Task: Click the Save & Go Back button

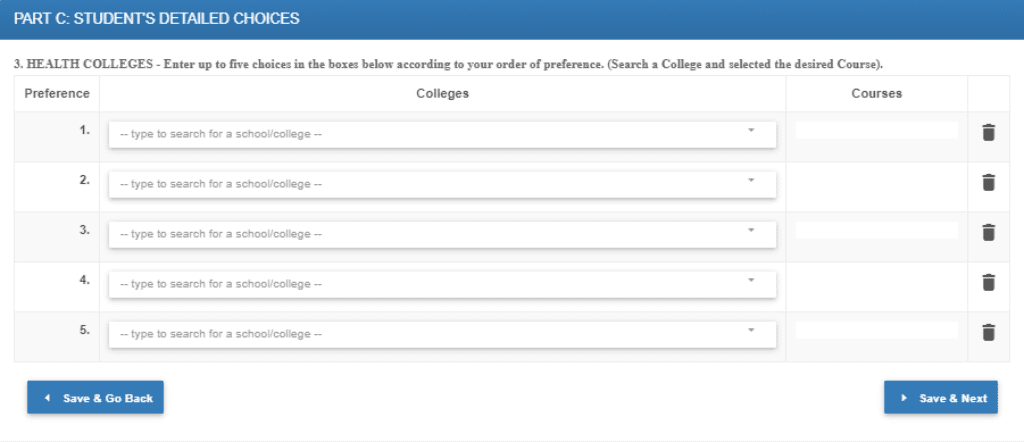Action: [95, 398]
